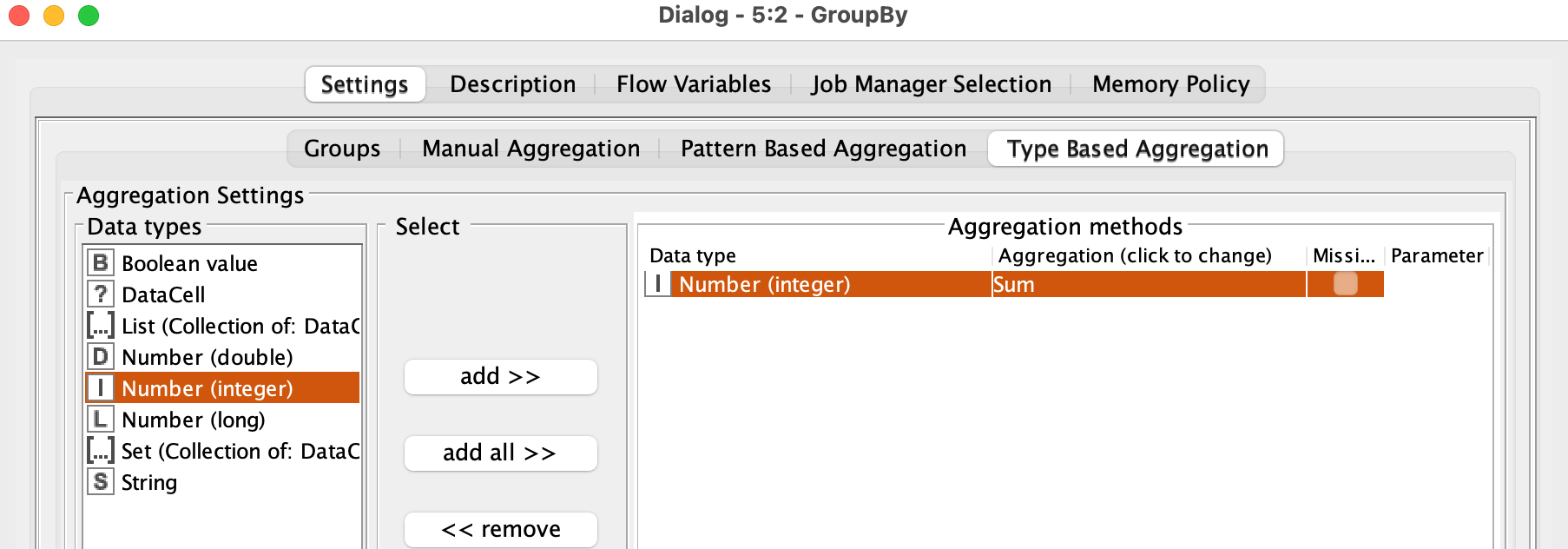This screenshot has height=549, width=1568.
Task: Click the << remove button
Action: (x=501, y=530)
